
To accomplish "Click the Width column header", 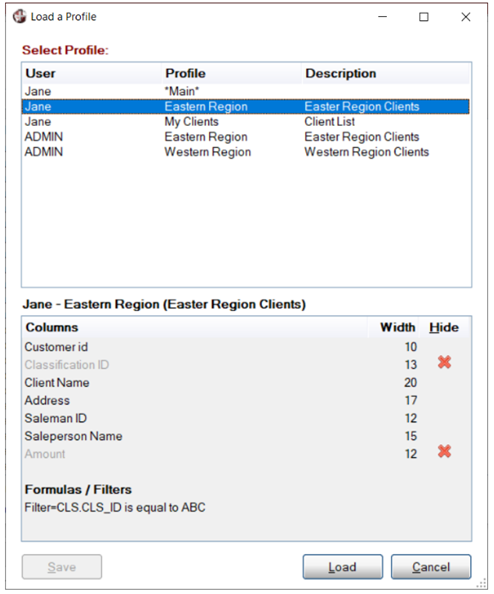I will point(397,327).
